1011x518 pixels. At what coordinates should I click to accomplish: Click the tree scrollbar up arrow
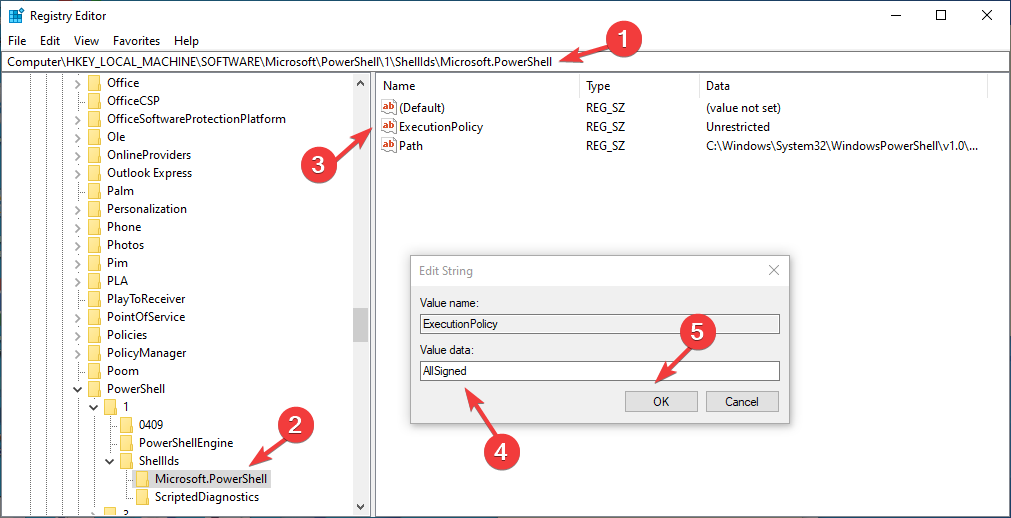(x=360, y=82)
